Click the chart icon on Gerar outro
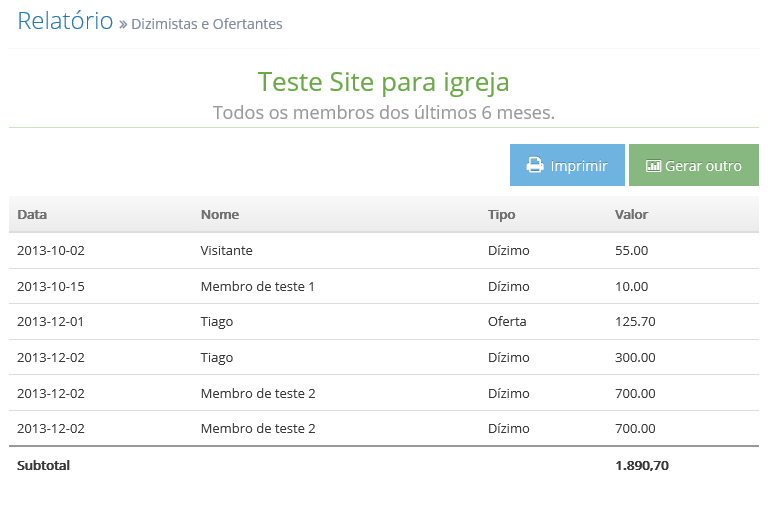 (x=653, y=166)
